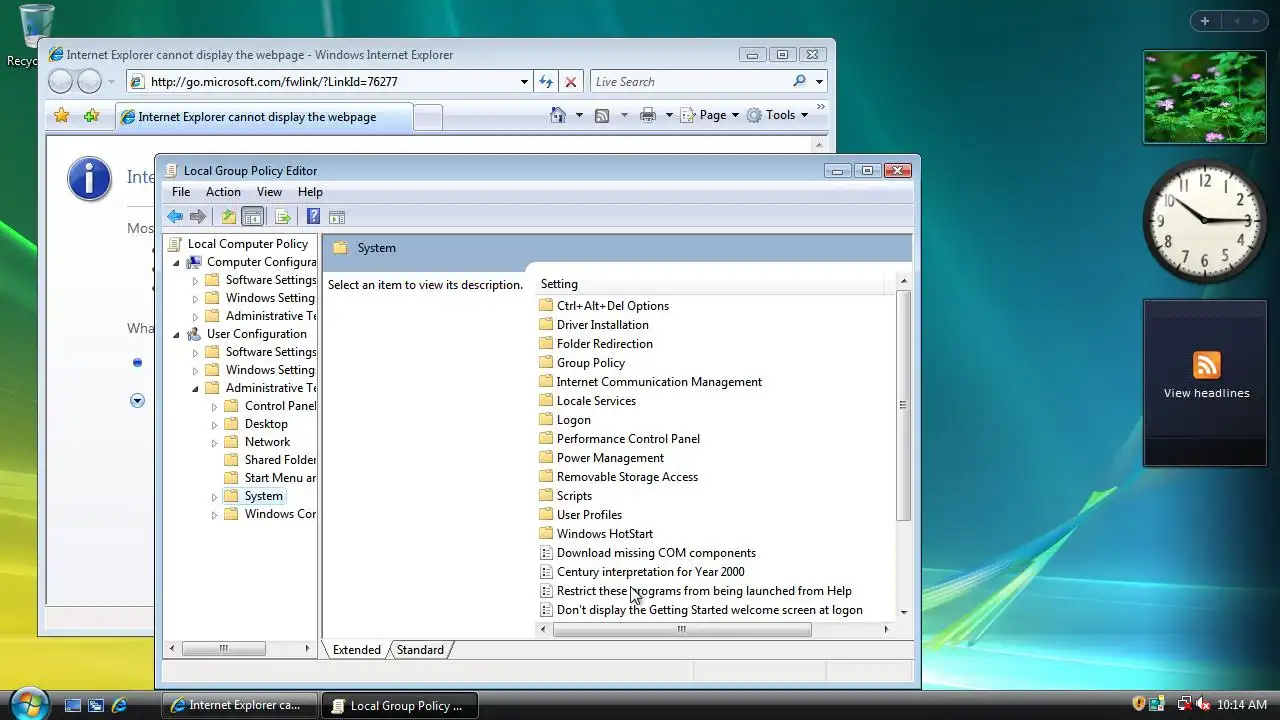This screenshot has height=720, width=1280.
Task: Click Forward arrow in Policy Editor toolbar
Action: pos(198,217)
